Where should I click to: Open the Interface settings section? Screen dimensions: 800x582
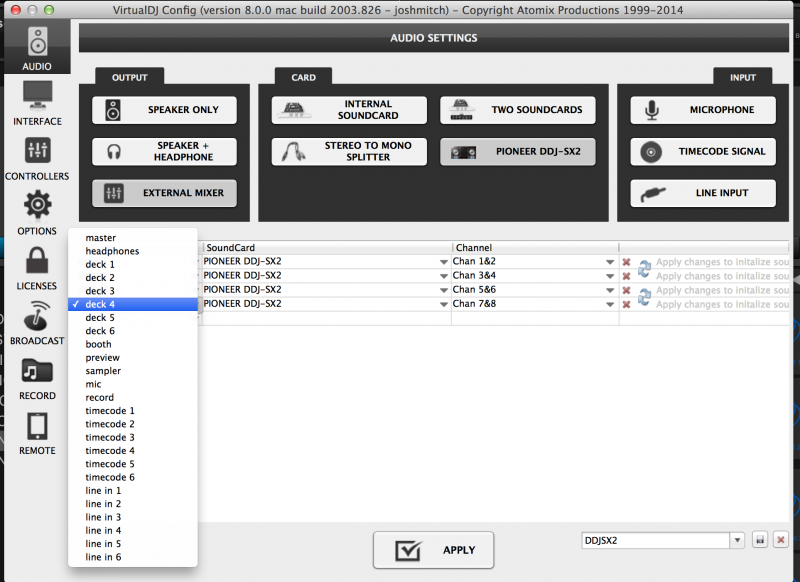[37, 103]
